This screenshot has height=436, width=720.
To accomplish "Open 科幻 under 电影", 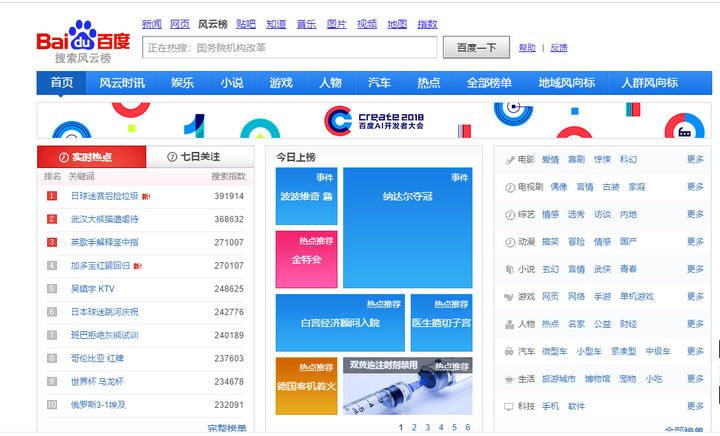I will click(x=628, y=159).
